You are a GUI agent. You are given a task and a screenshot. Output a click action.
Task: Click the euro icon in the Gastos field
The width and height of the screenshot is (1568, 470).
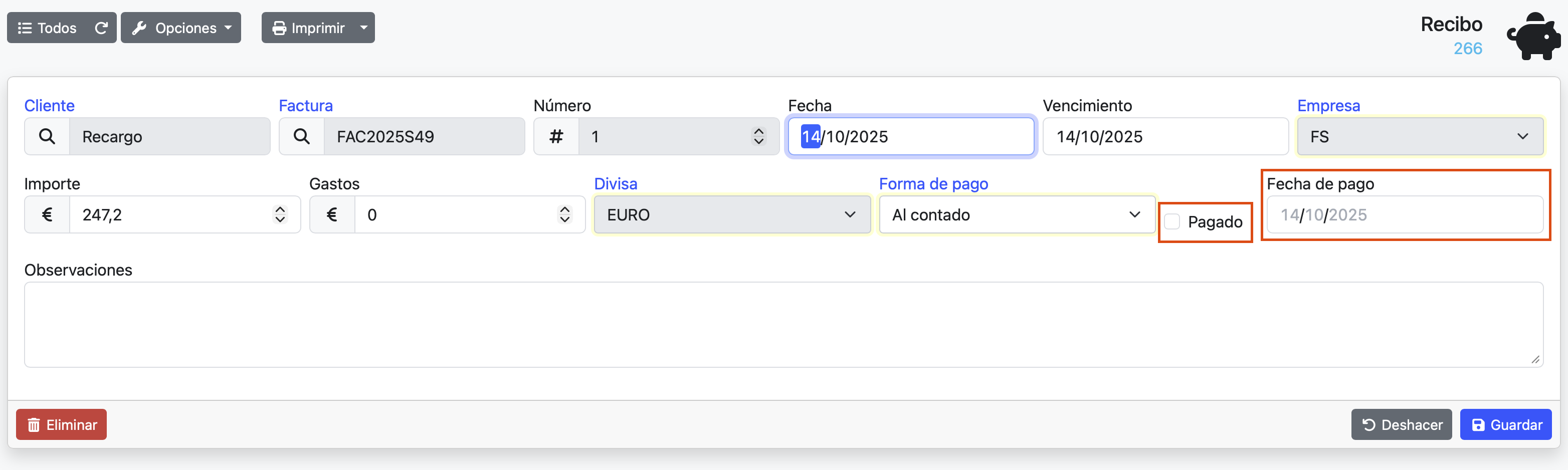pos(332,214)
